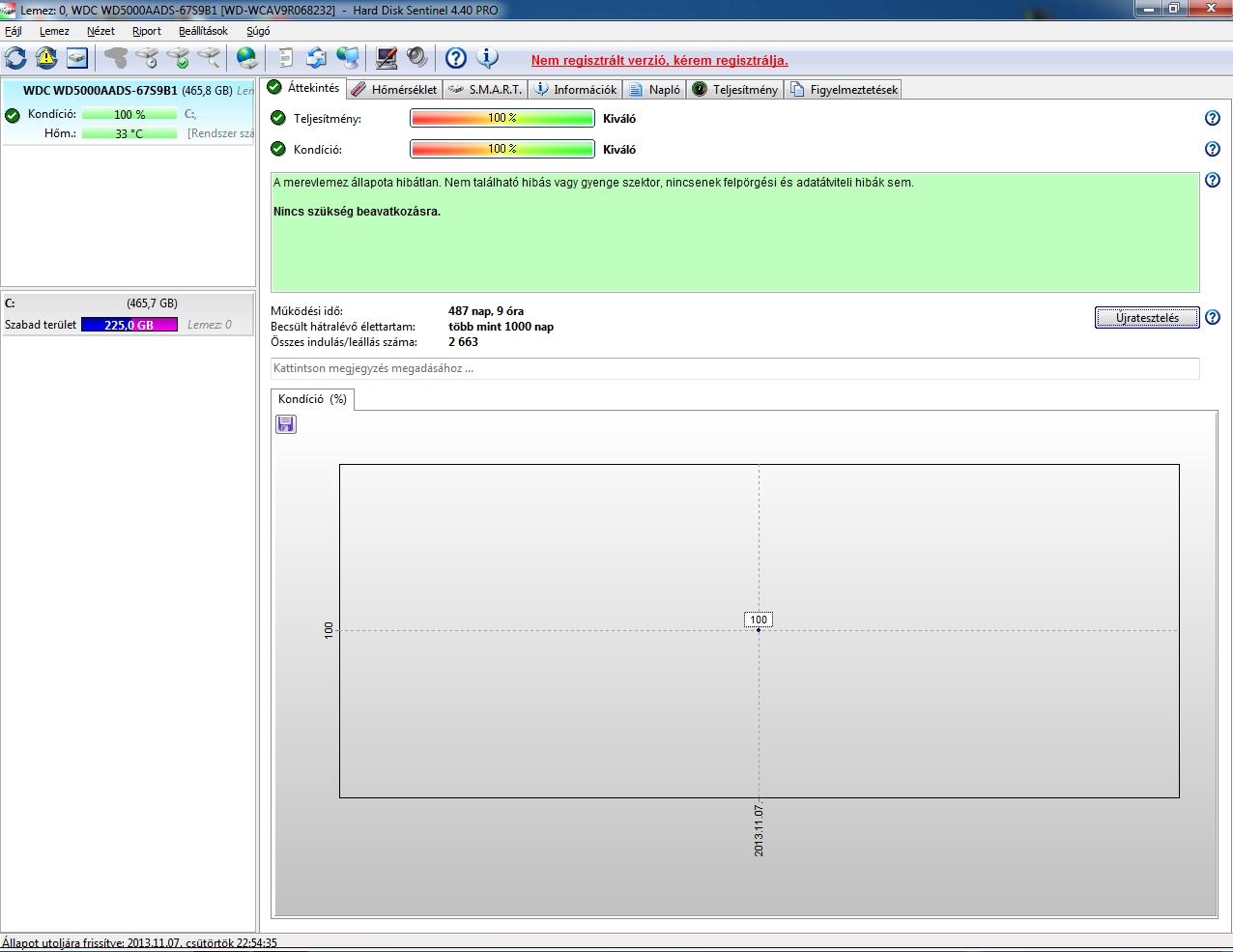This screenshot has height=952, width=1233.
Task: Click the refresh disk status toolbar icon
Action: pyautogui.click(x=15, y=58)
